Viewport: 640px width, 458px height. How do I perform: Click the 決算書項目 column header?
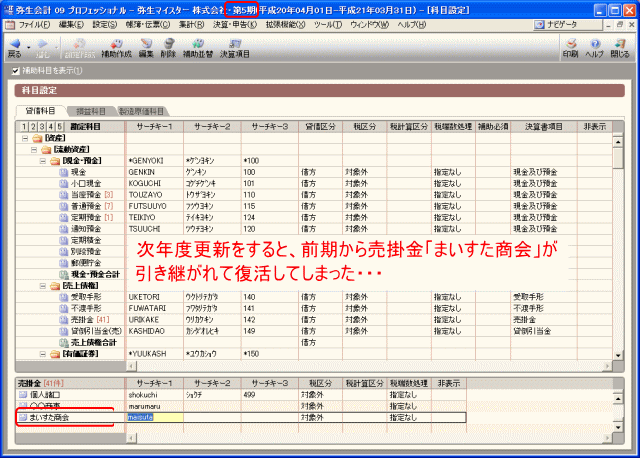544,127
